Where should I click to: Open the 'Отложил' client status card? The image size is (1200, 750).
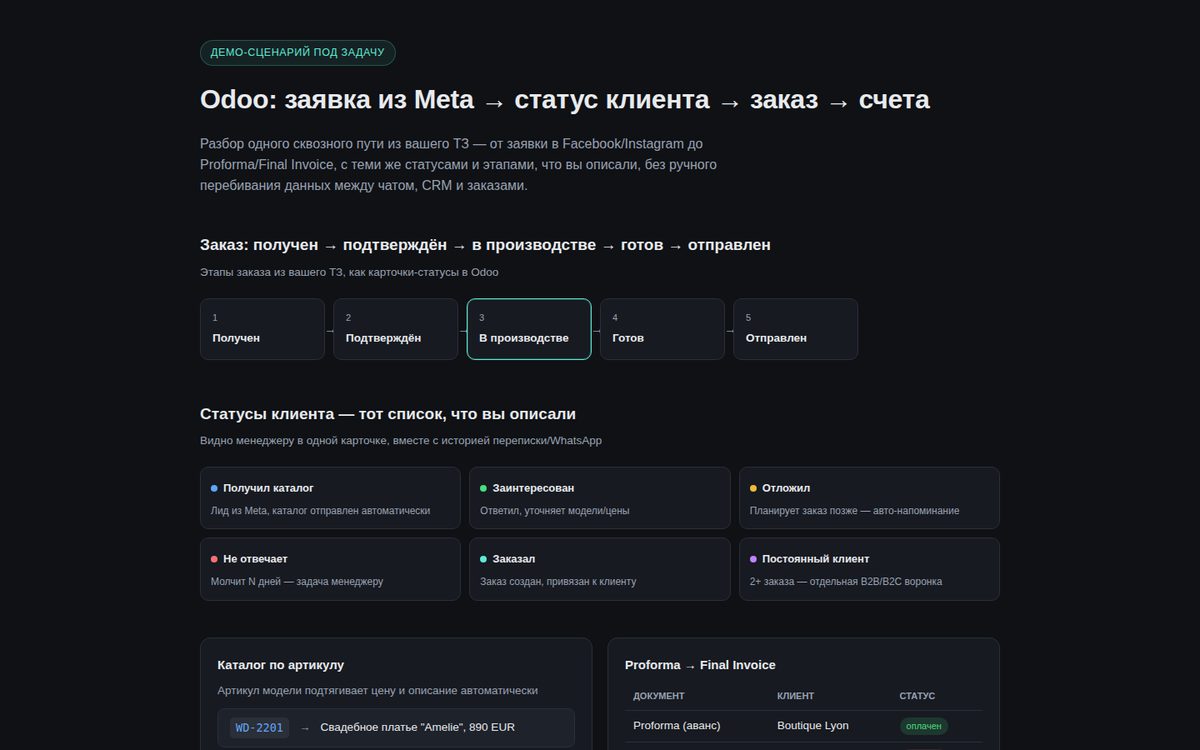869,498
